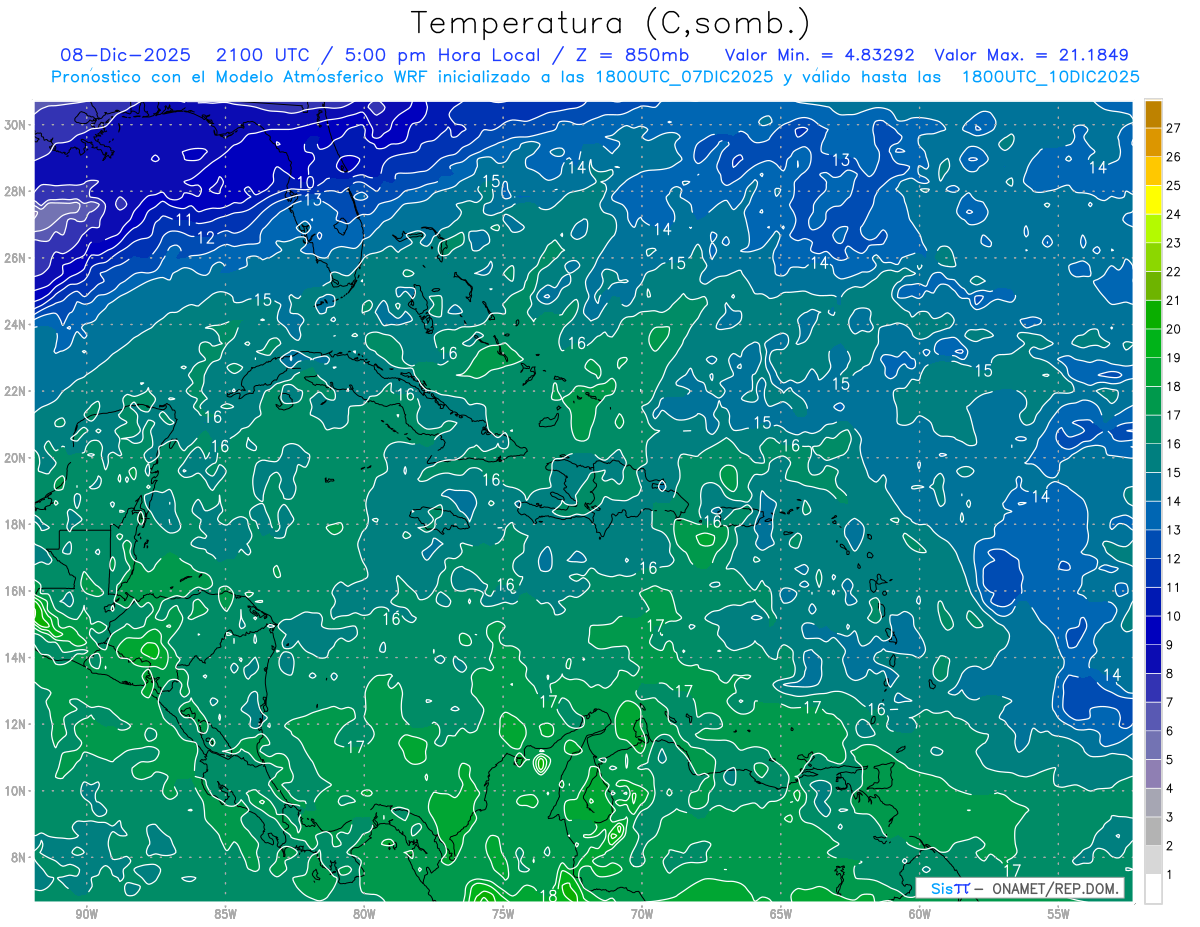Click the "90W" longitude axis label
The image size is (1200, 927).
coord(86,913)
